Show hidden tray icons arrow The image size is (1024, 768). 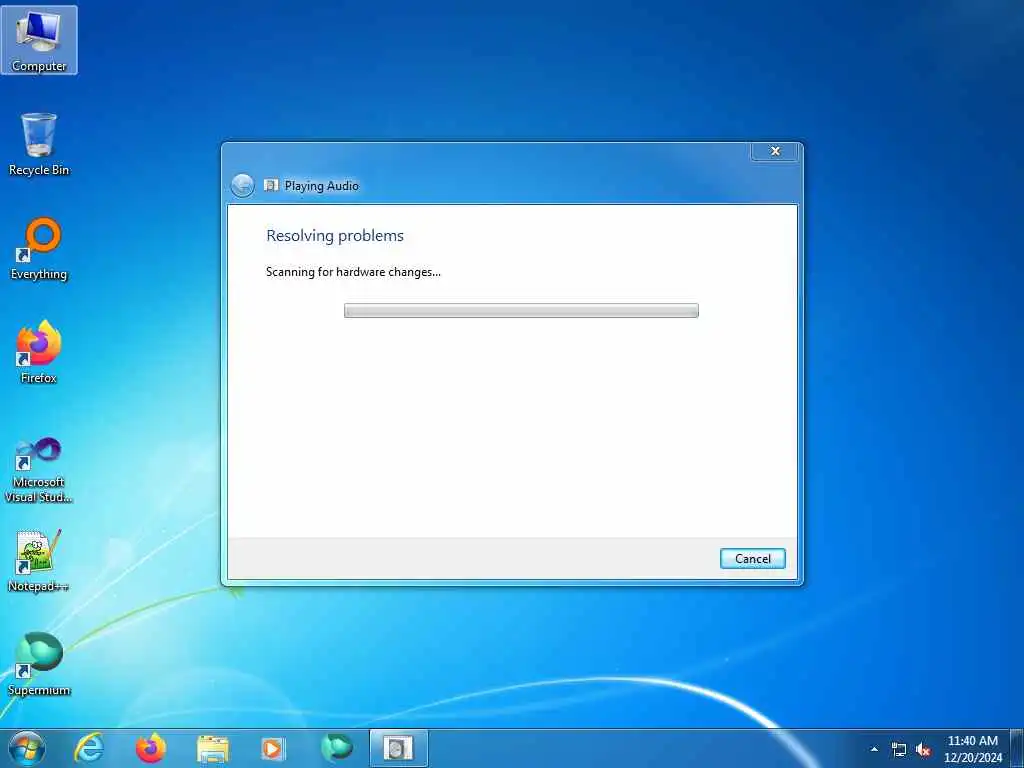pos(874,749)
